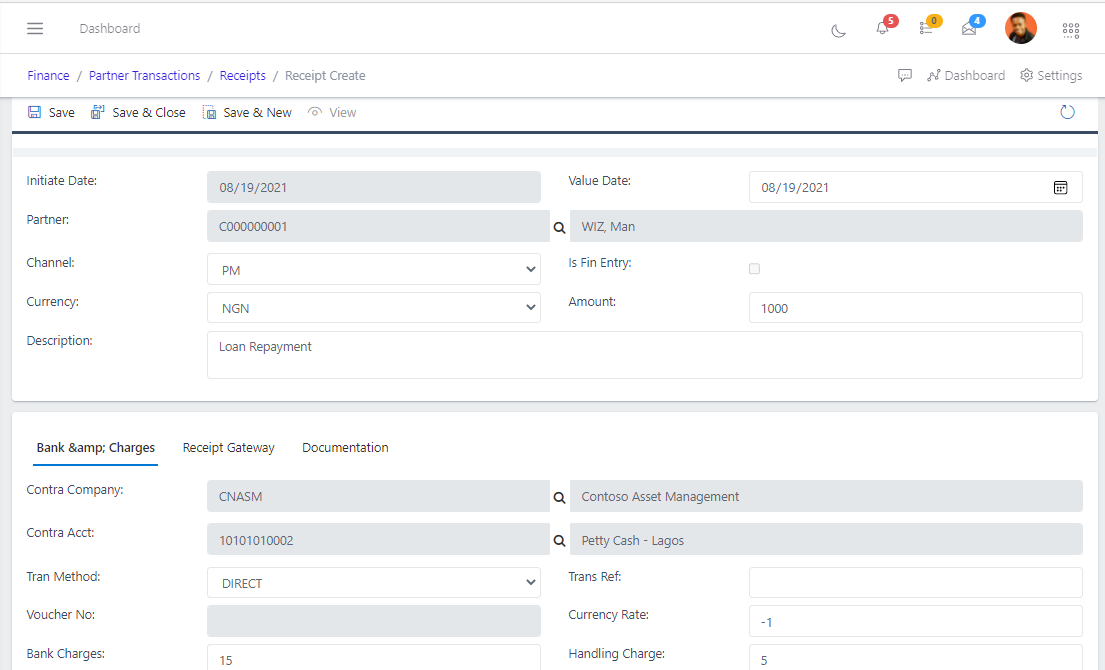The width and height of the screenshot is (1105, 670).
Task: Open the apps grid launcher
Action: pos(1071,30)
